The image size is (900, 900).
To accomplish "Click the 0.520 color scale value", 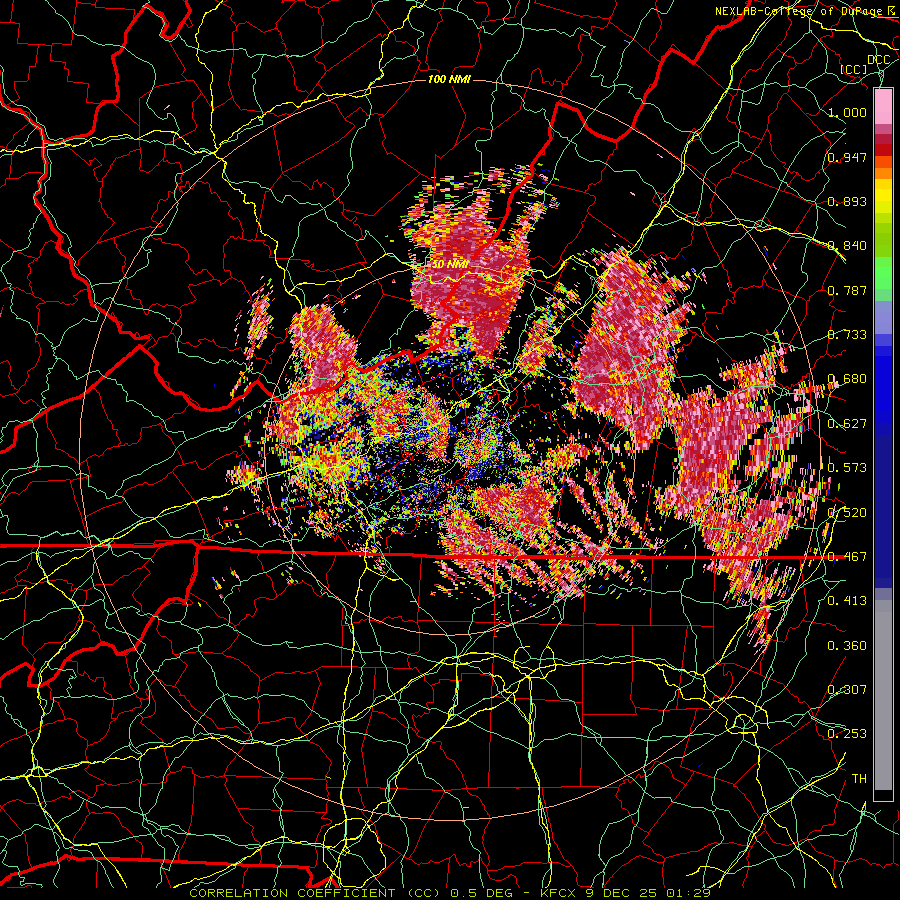I will click(847, 512).
